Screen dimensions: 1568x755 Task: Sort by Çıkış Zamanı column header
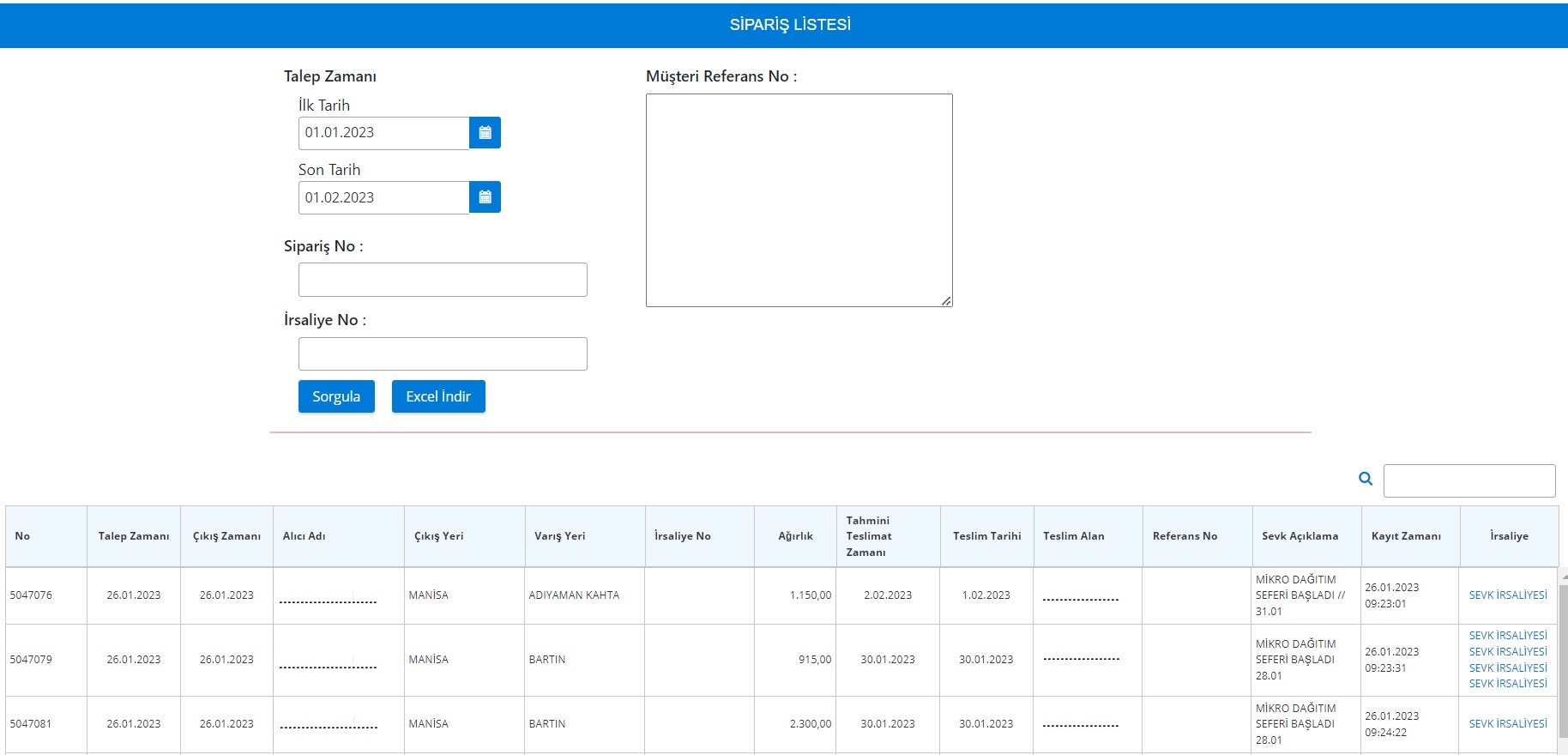[x=226, y=536]
